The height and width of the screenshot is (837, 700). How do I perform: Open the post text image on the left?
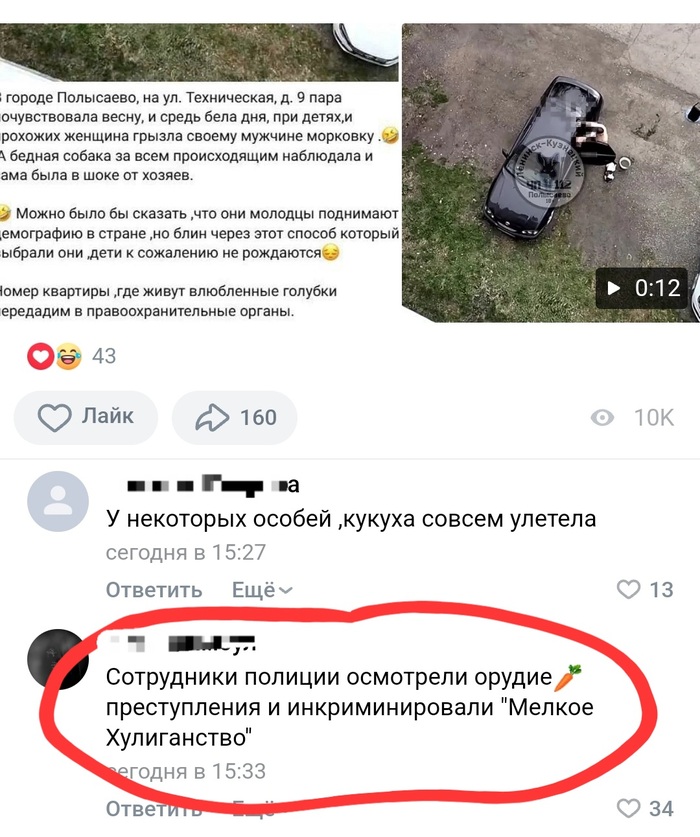coord(199,172)
